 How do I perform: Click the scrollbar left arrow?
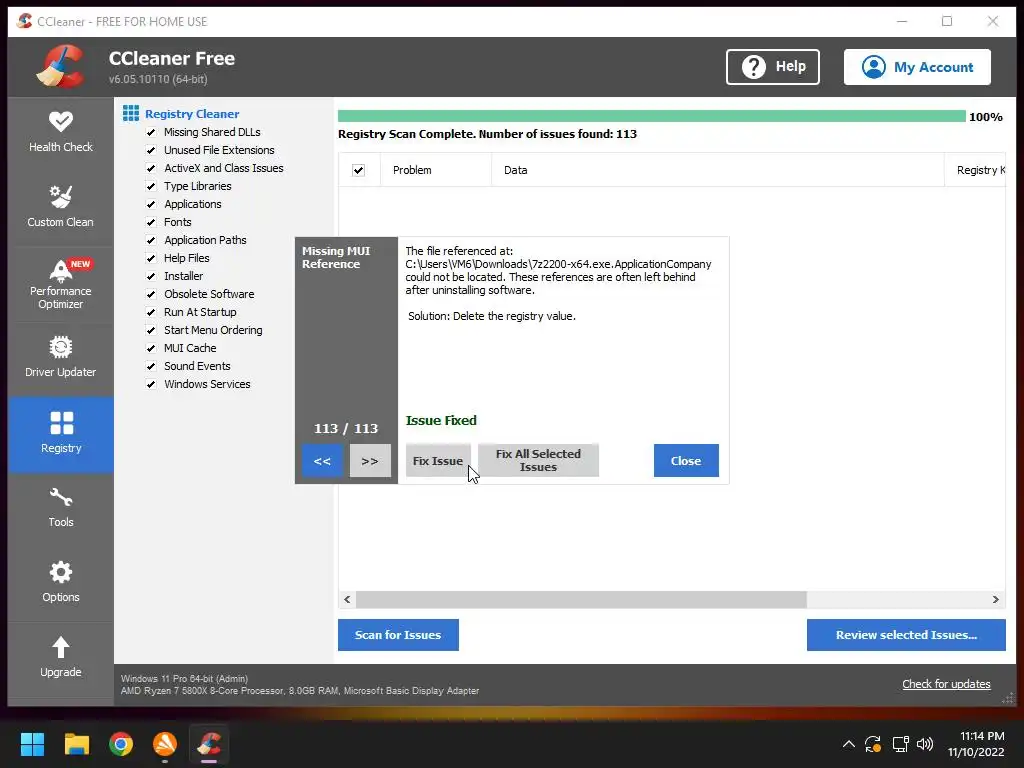click(347, 600)
